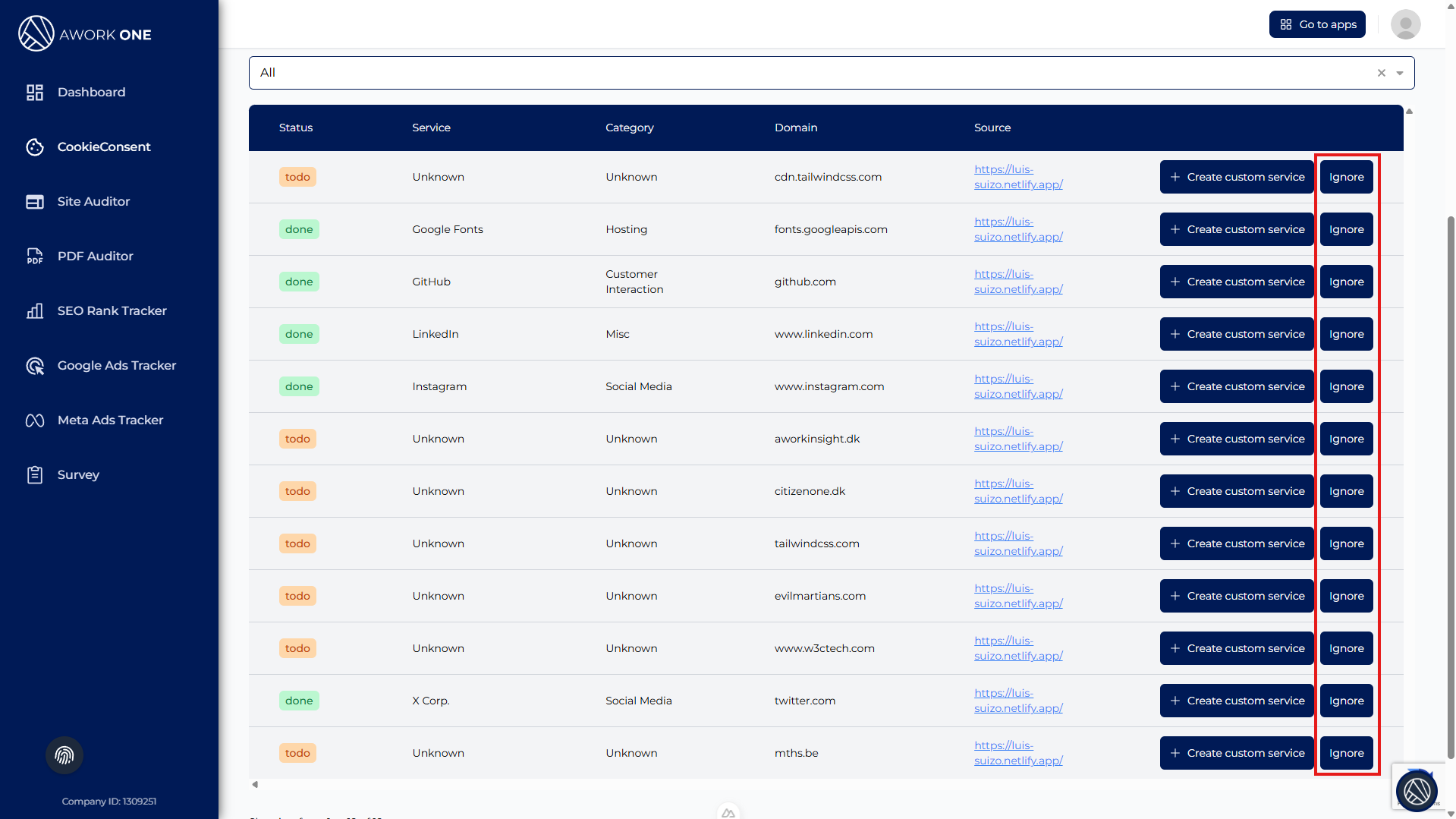Click the Meta Ads Tracker icon
The width and height of the screenshot is (1456, 819).
pyautogui.click(x=35, y=421)
